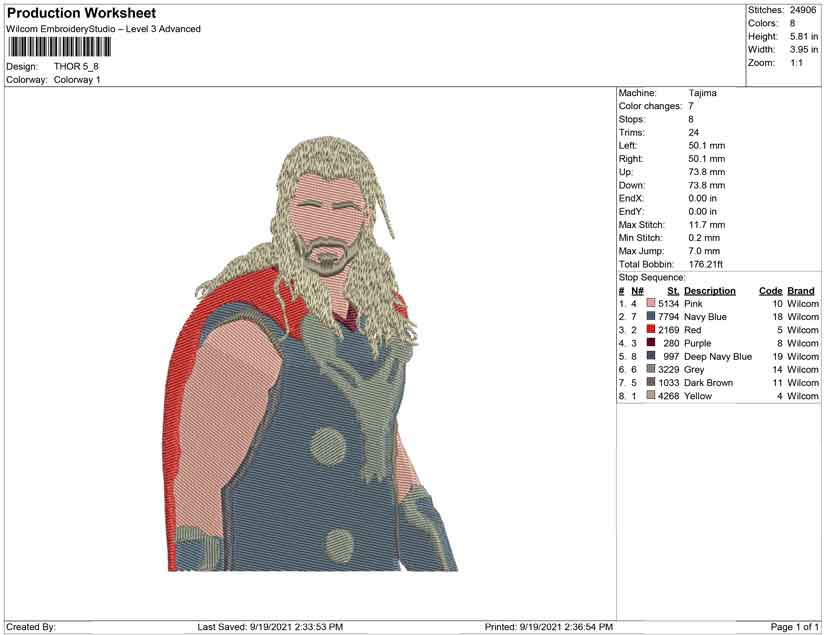Screen dimensions: 825x635
Task: Click the Brand column header
Action: [801, 291]
